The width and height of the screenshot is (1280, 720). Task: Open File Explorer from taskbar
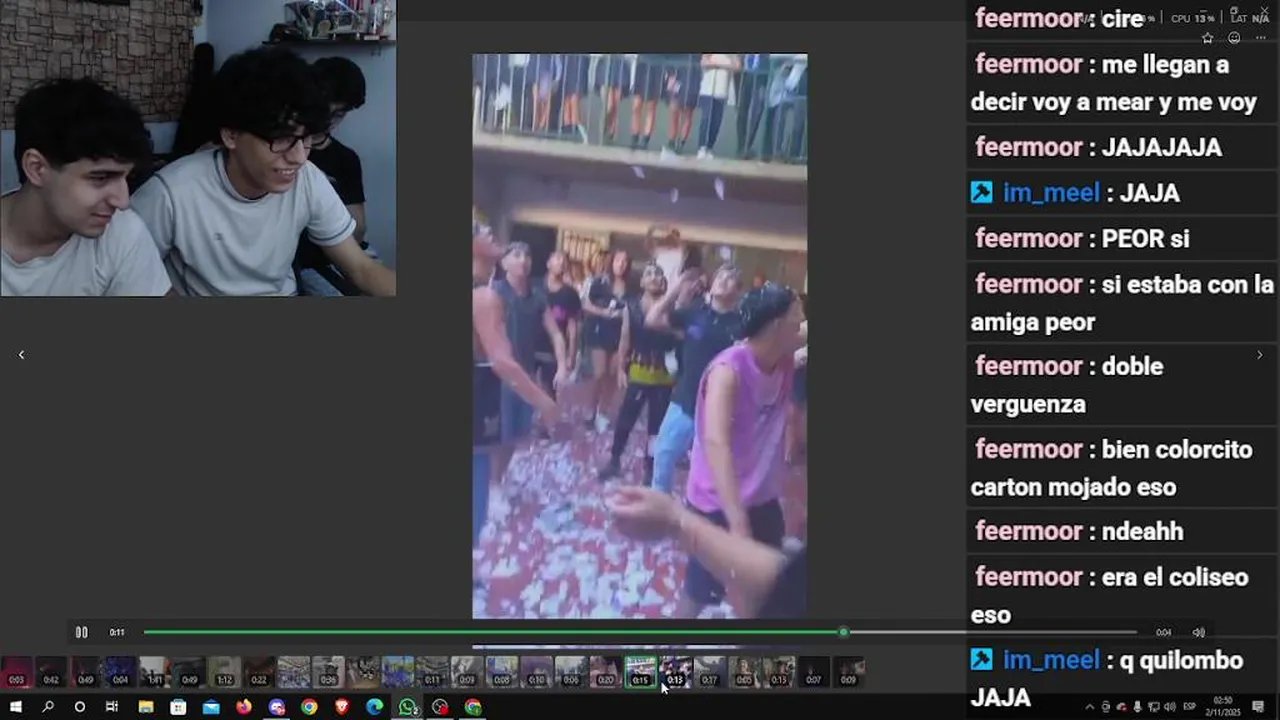(146, 707)
